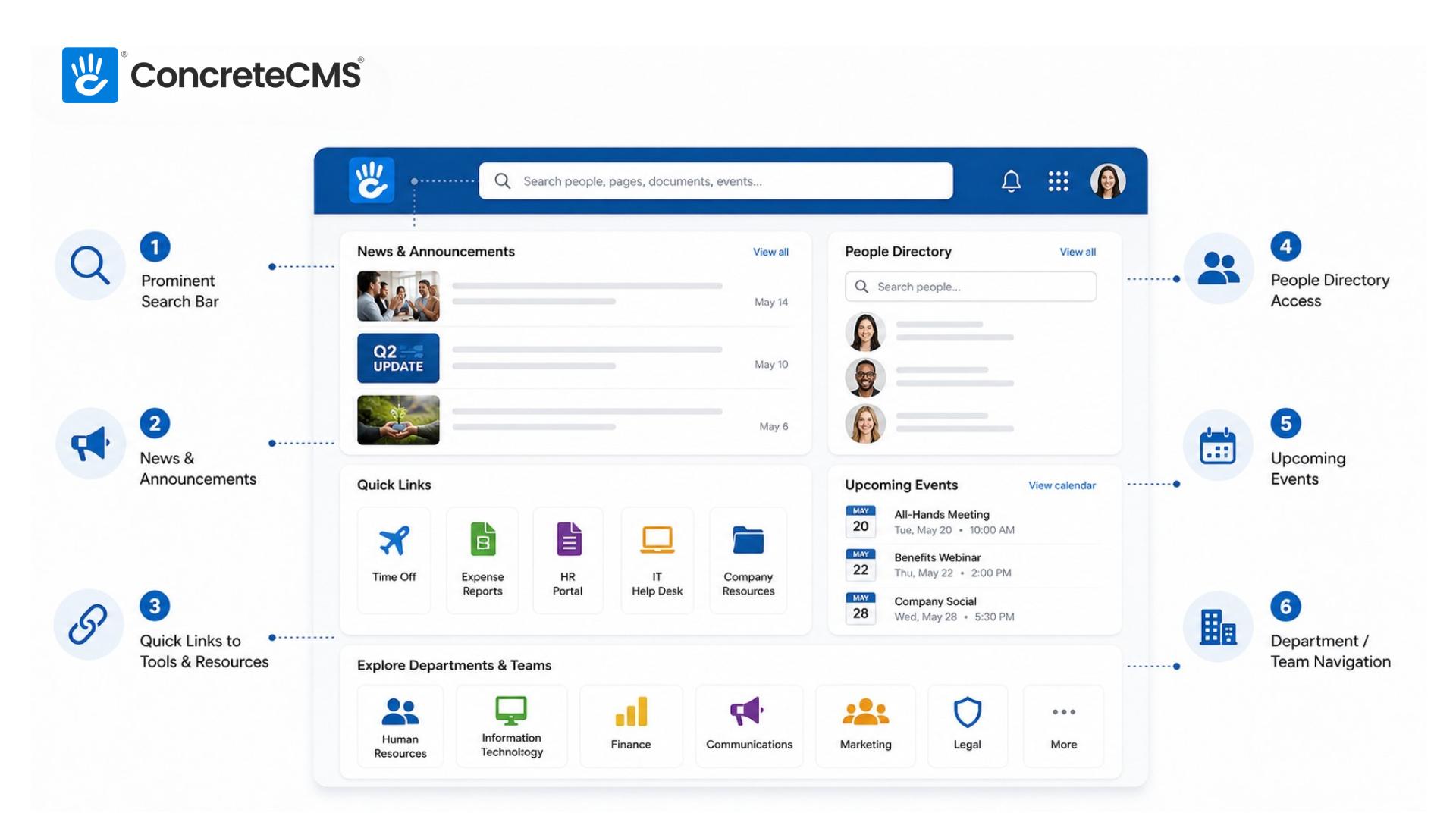Click the Upcoming Events heading
The width and height of the screenshot is (1456, 819).
pos(901,485)
